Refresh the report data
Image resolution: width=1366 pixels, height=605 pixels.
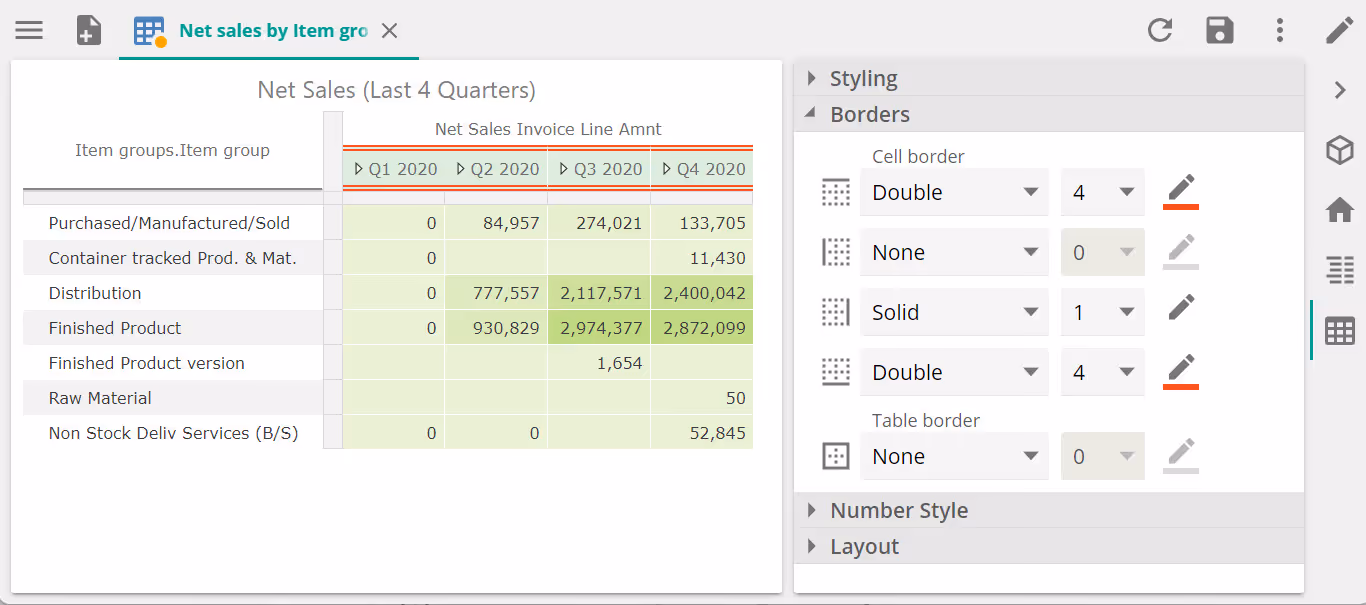coord(1160,30)
